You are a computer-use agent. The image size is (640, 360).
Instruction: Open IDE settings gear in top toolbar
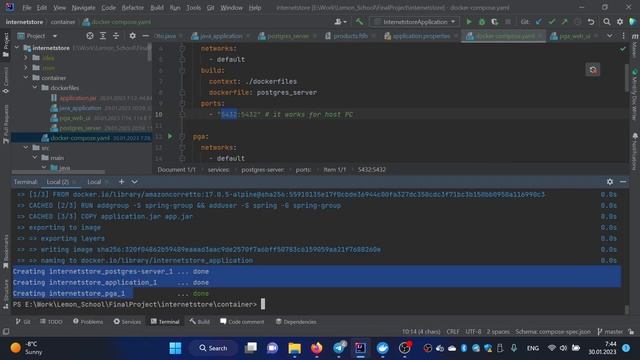point(620,22)
